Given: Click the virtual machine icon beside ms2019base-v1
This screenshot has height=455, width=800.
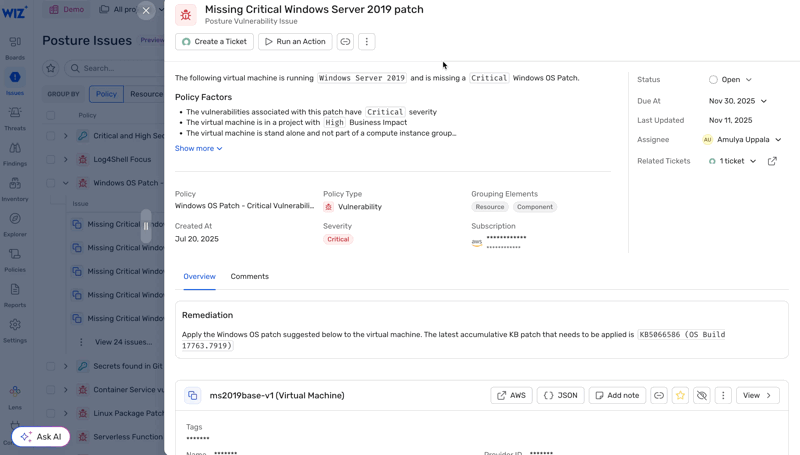Looking at the screenshot, I should click(193, 396).
